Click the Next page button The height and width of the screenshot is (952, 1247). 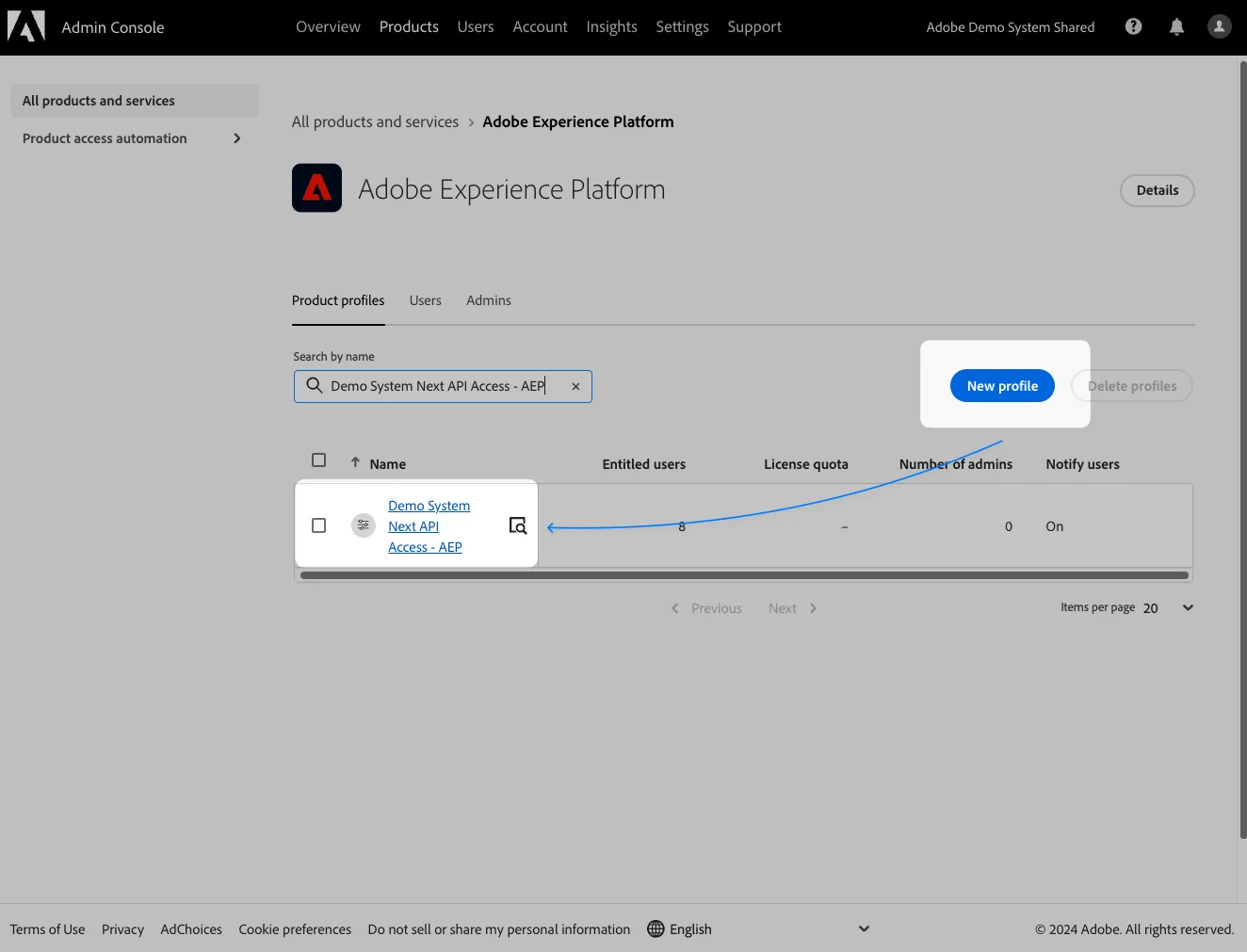click(x=793, y=608)
